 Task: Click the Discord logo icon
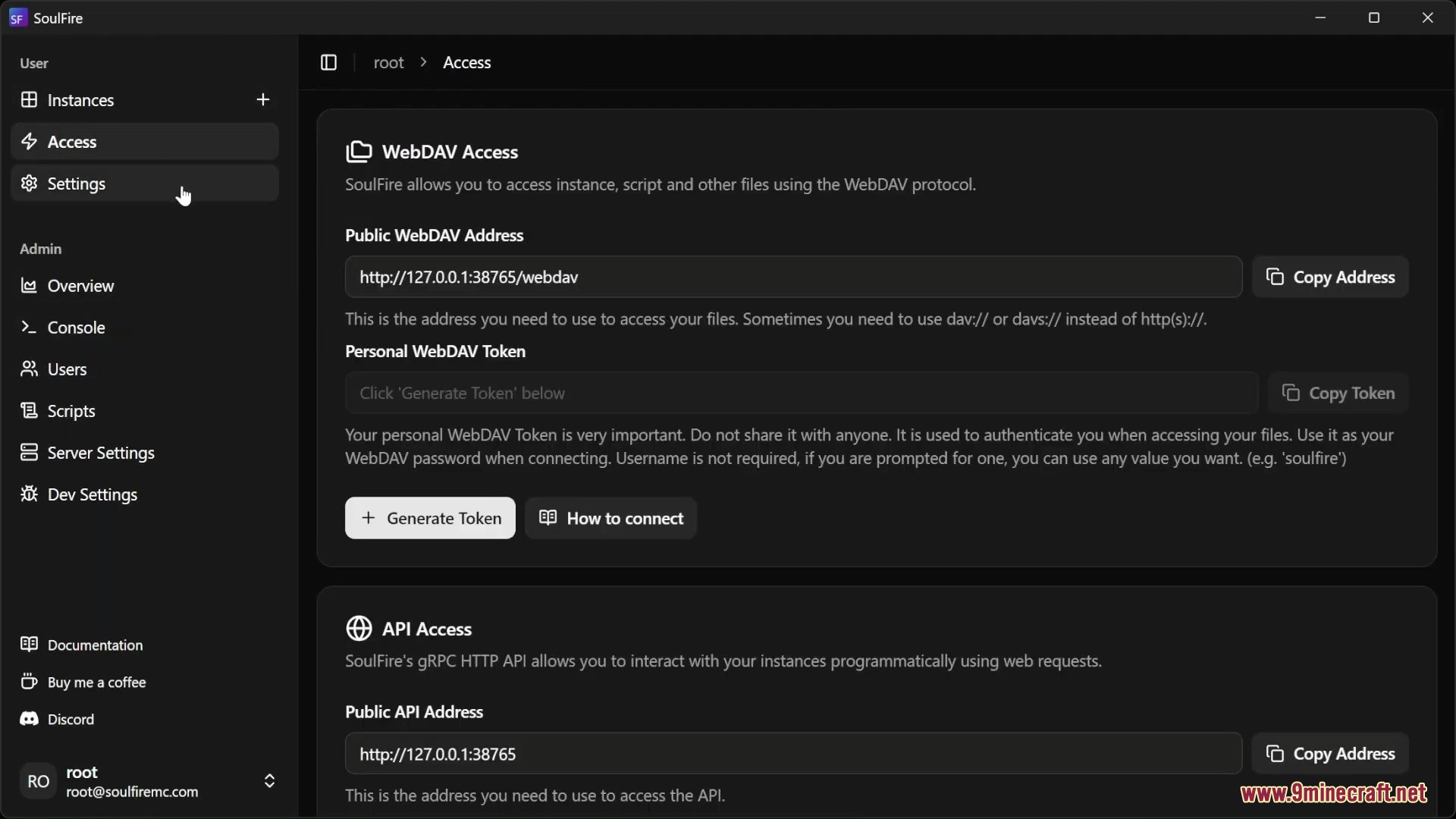coord(29,718)
